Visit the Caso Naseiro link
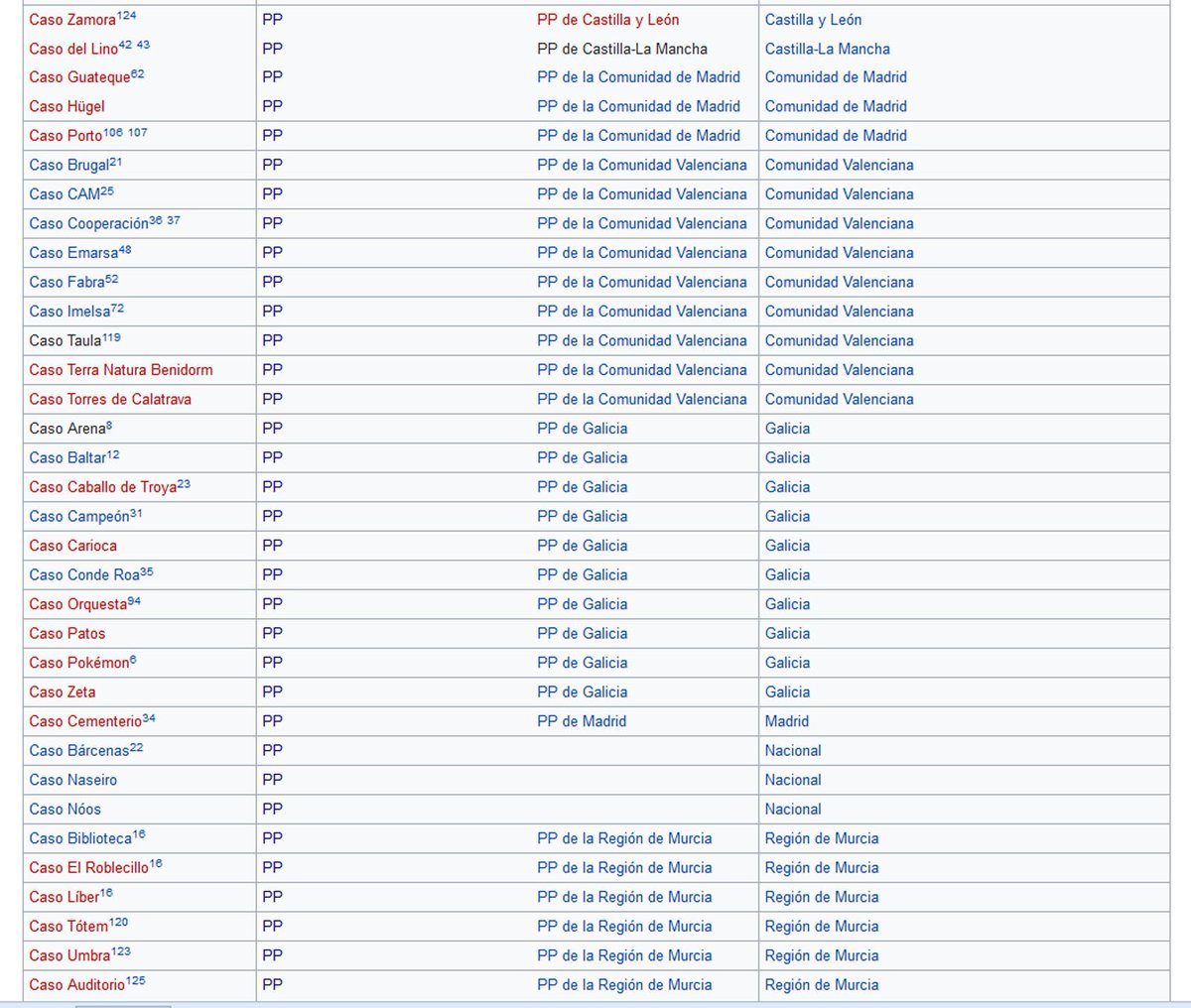This screenshot has width=1191, height=1008. [73, 780]
